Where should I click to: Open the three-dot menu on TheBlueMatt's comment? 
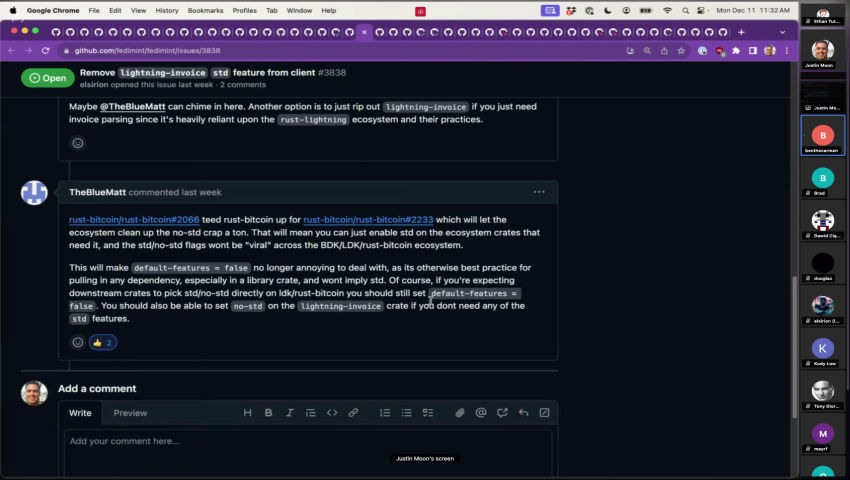[539, 192]
